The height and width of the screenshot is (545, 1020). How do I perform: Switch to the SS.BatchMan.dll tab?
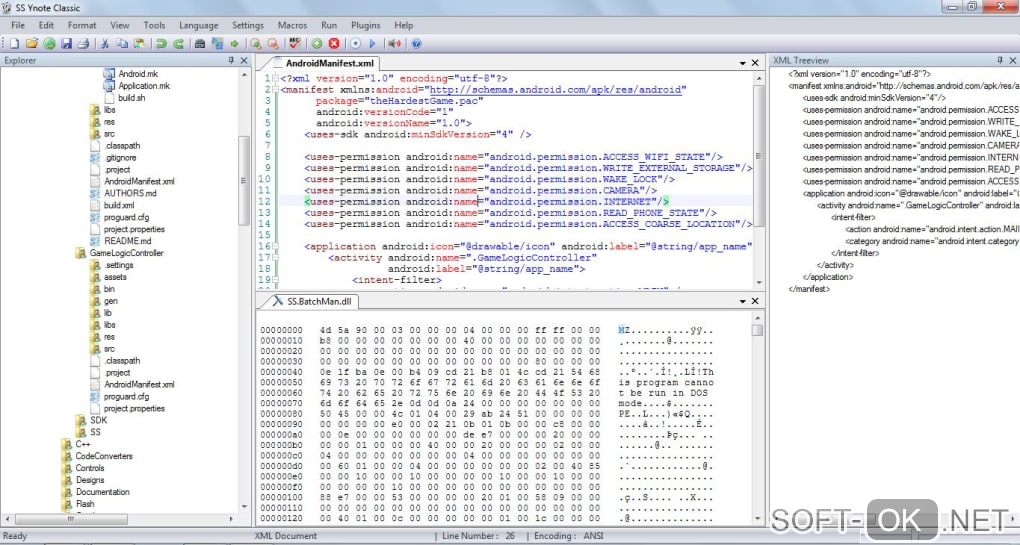(318, 301)
